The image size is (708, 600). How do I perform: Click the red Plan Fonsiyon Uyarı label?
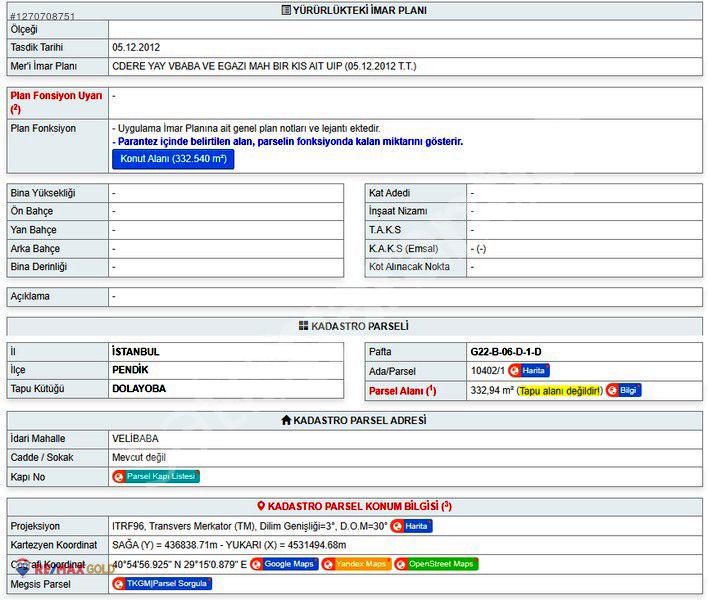(56, 101)
